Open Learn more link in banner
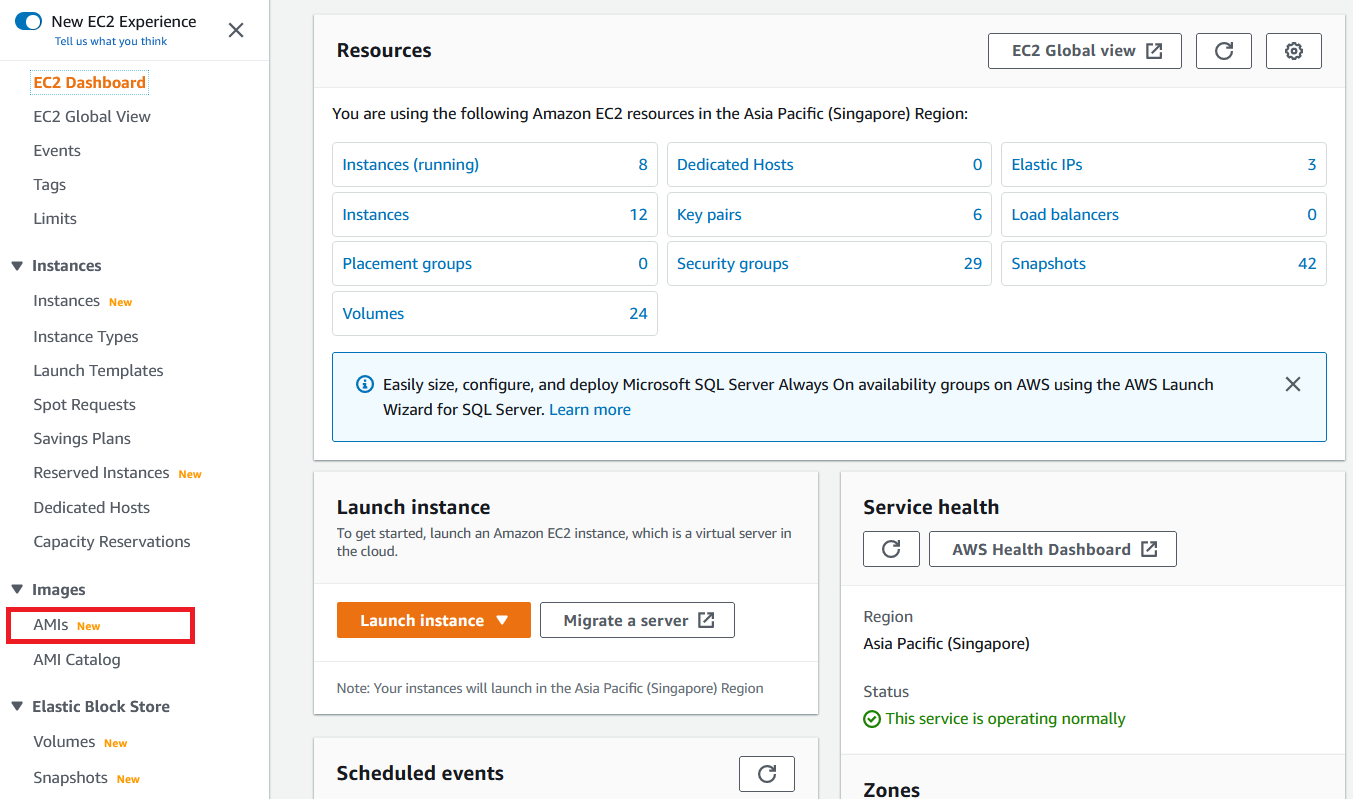The height and width of the screenshot is (799, 1353). (590, 410)
